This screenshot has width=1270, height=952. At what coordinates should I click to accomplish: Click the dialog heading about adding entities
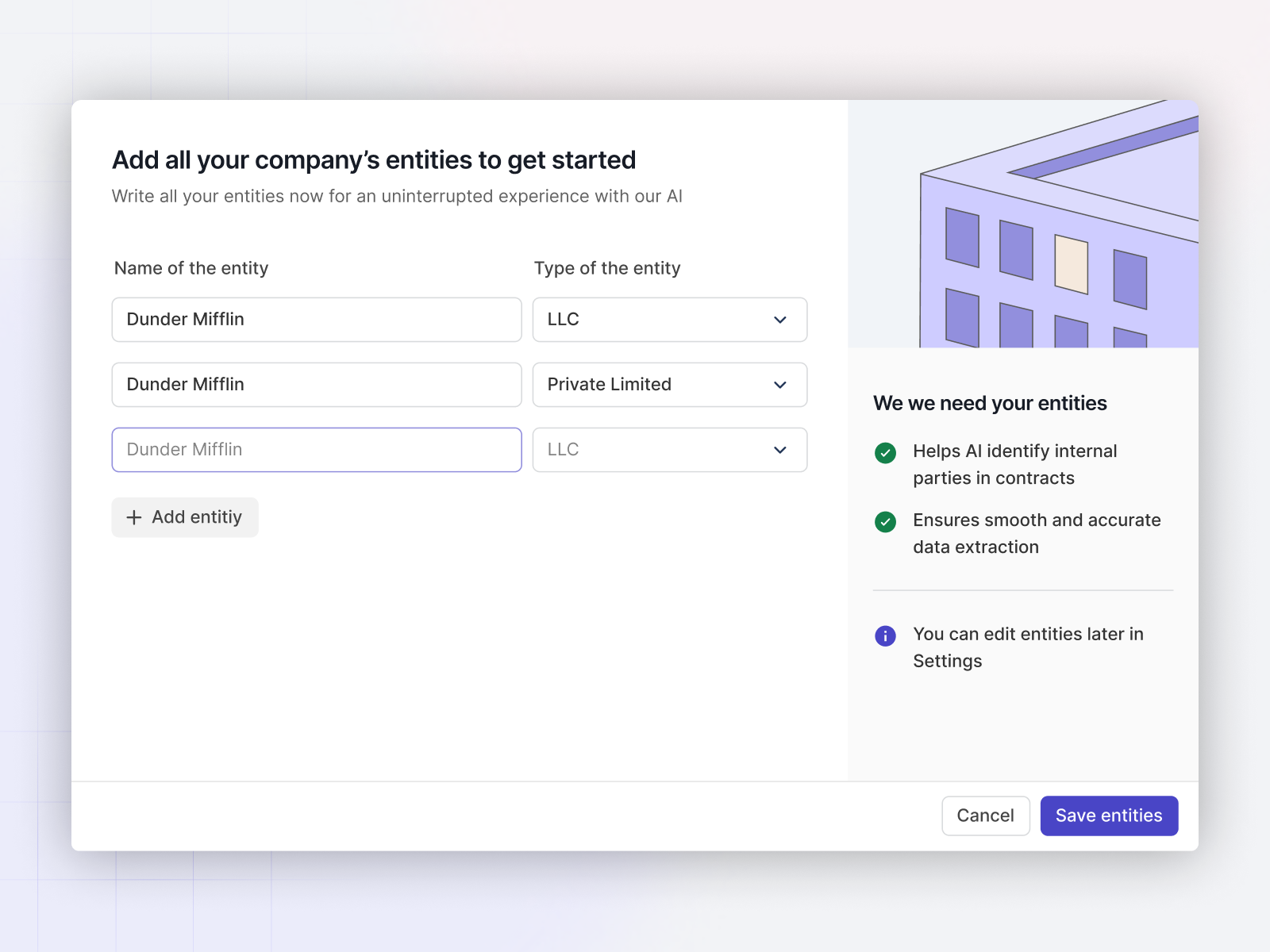(373, 159)
